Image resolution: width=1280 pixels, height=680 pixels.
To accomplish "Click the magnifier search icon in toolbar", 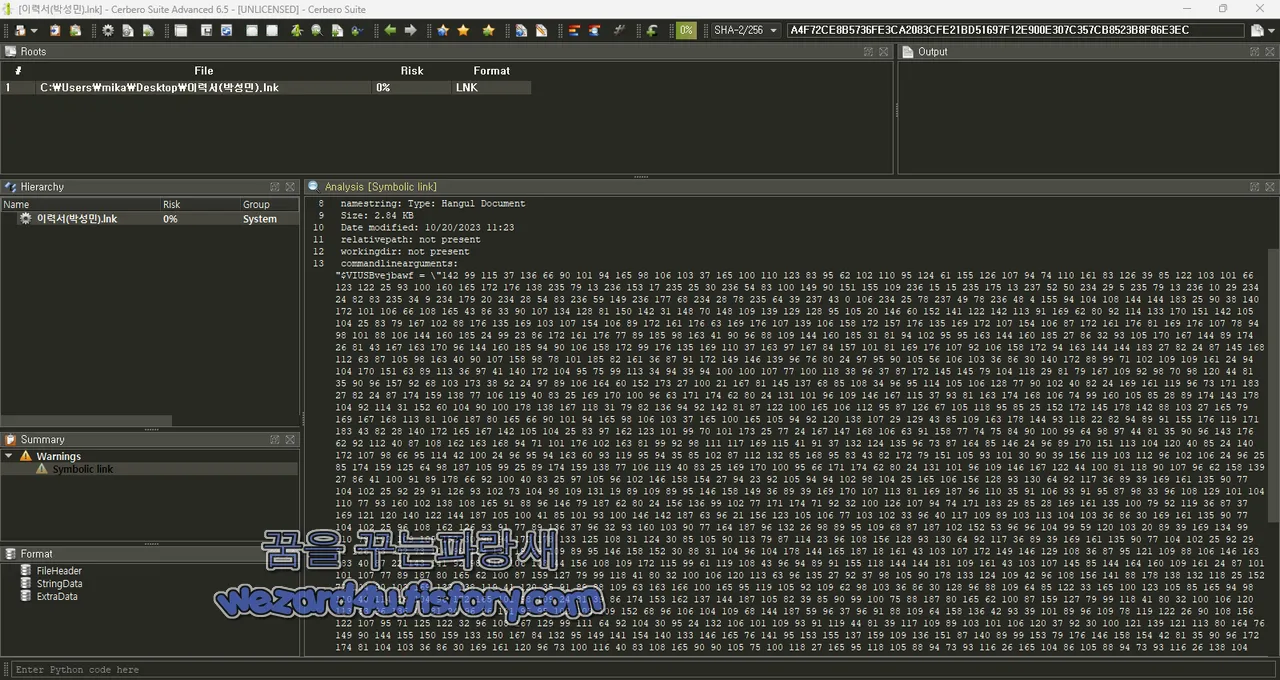I will pos(317,30).
